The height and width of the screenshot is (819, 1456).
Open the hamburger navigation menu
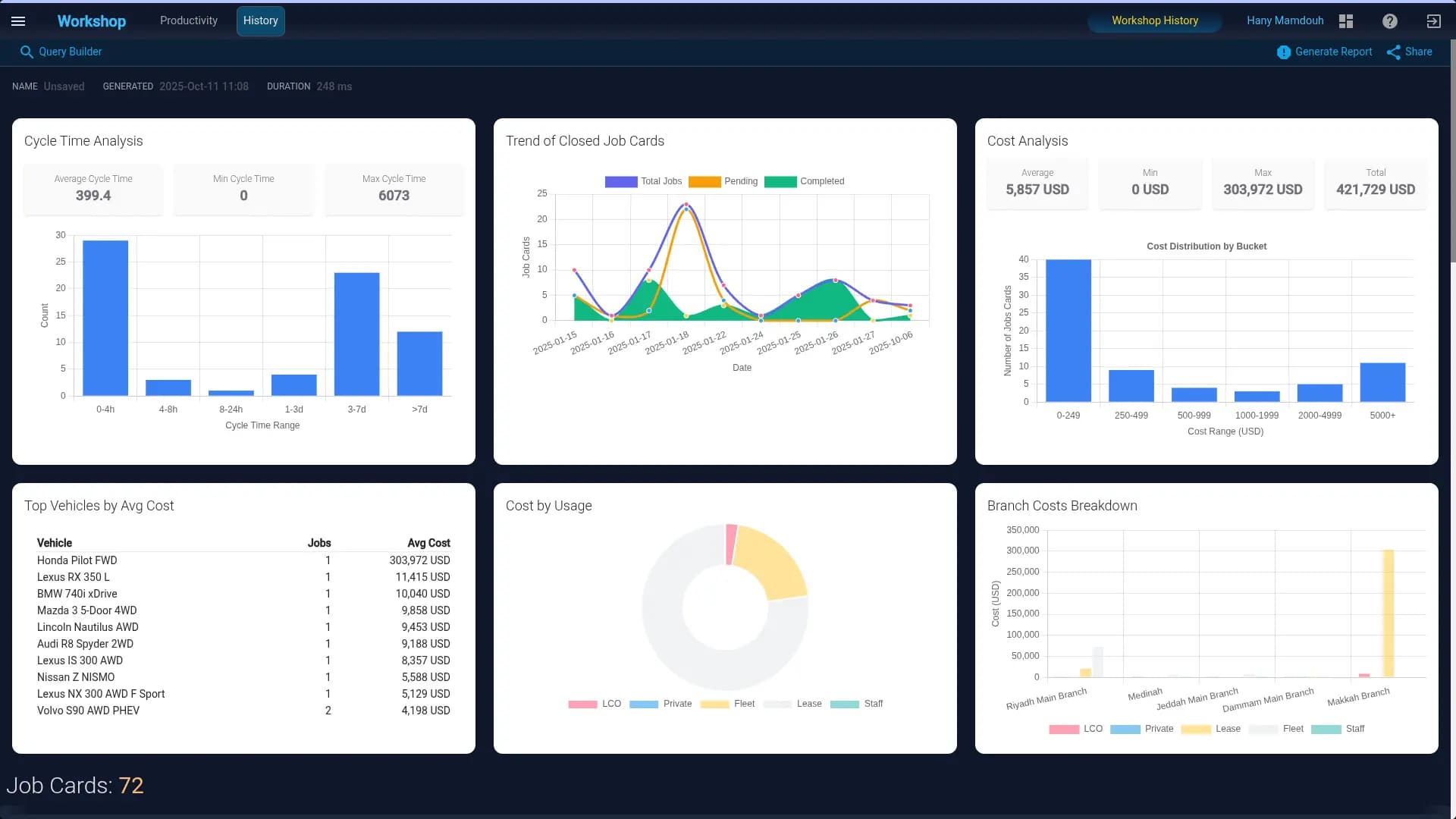click(18, 21)
